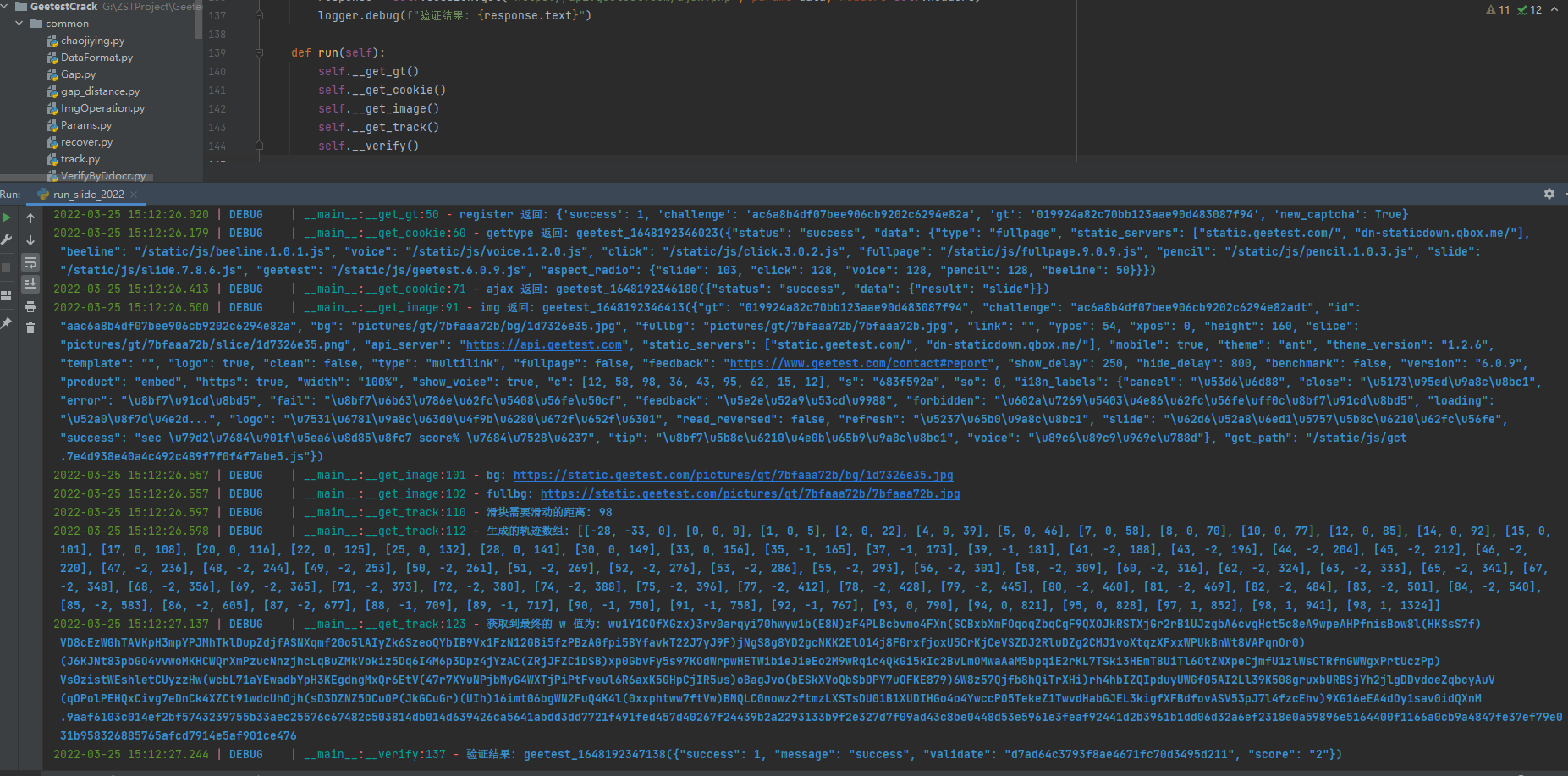Click fold end marker at line 144

tap(259, 146)
